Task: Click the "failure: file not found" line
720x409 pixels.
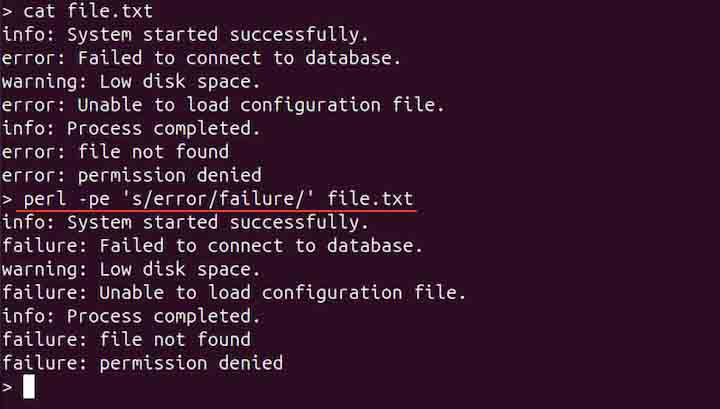Action: pos(126,340)
